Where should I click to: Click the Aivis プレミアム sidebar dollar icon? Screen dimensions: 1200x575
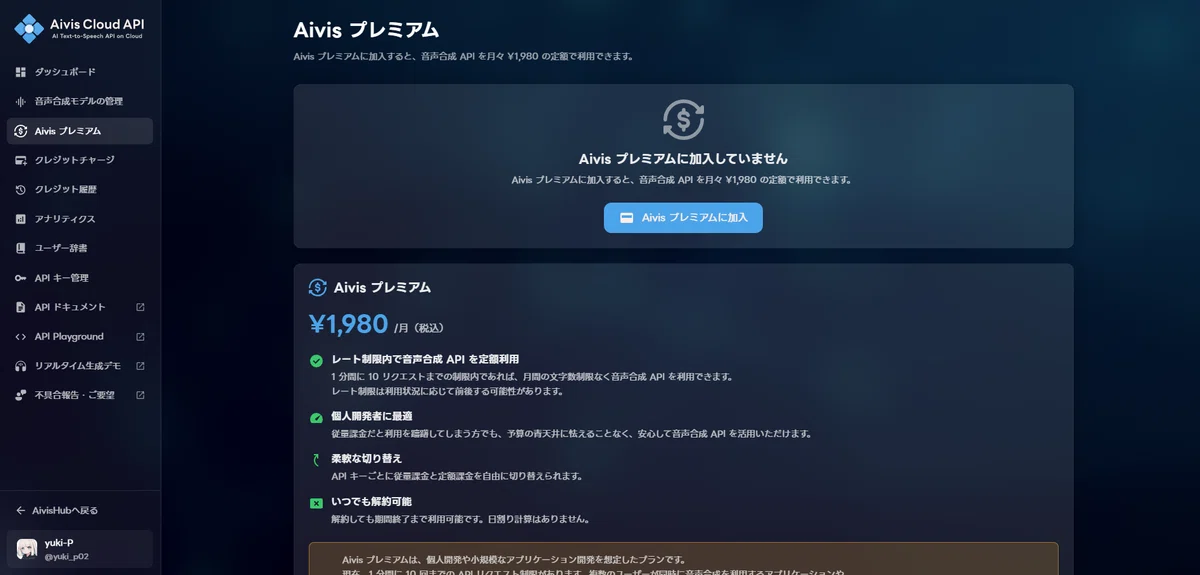coord(21,131)
